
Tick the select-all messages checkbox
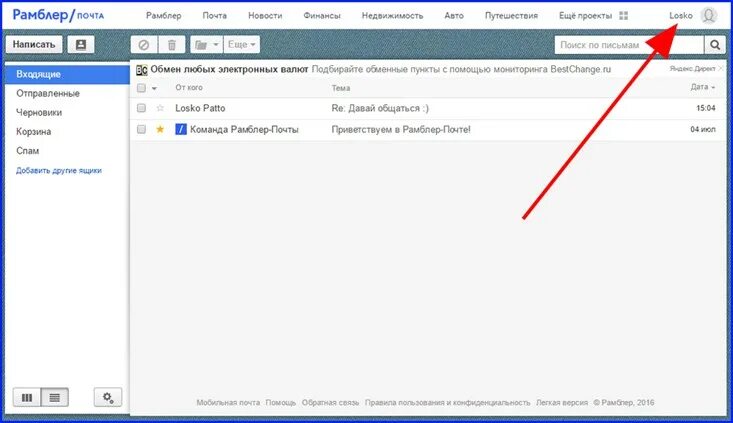click(141, 88)
